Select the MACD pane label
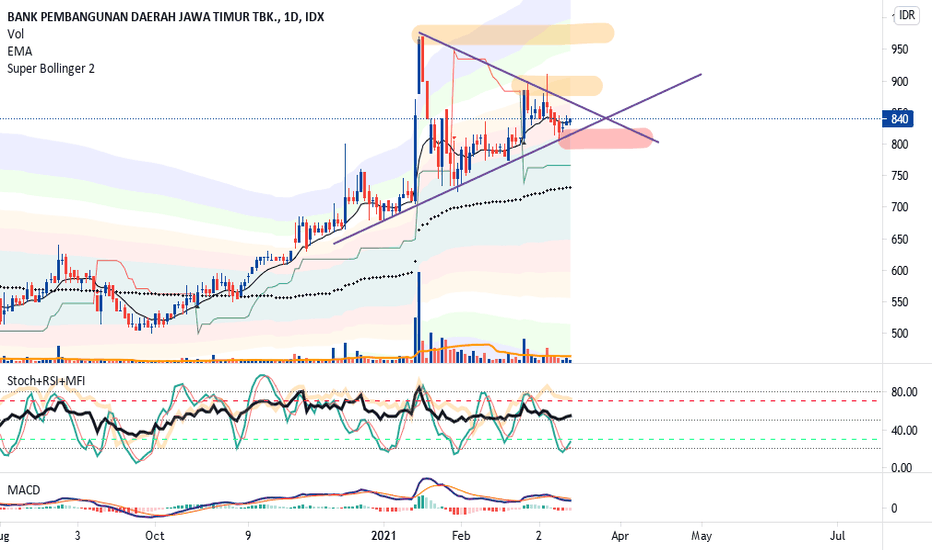The image size is (932, 550). click(x=24, y=490)
